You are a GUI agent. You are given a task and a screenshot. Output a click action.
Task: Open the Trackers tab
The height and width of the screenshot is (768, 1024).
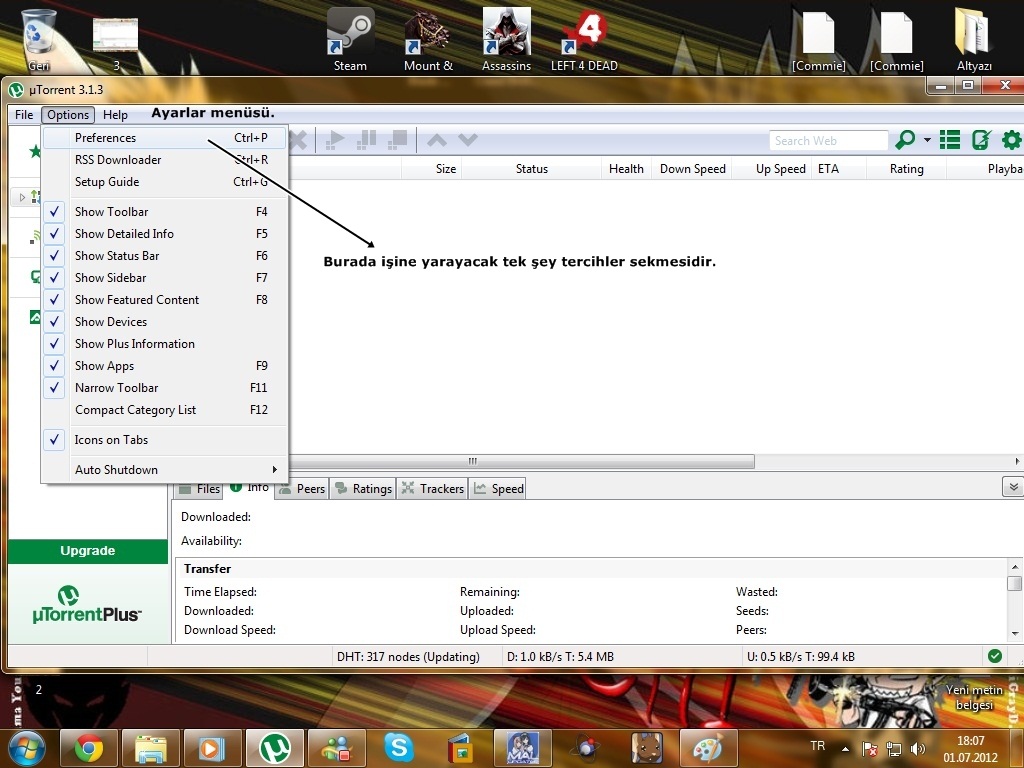coord(432,489)
